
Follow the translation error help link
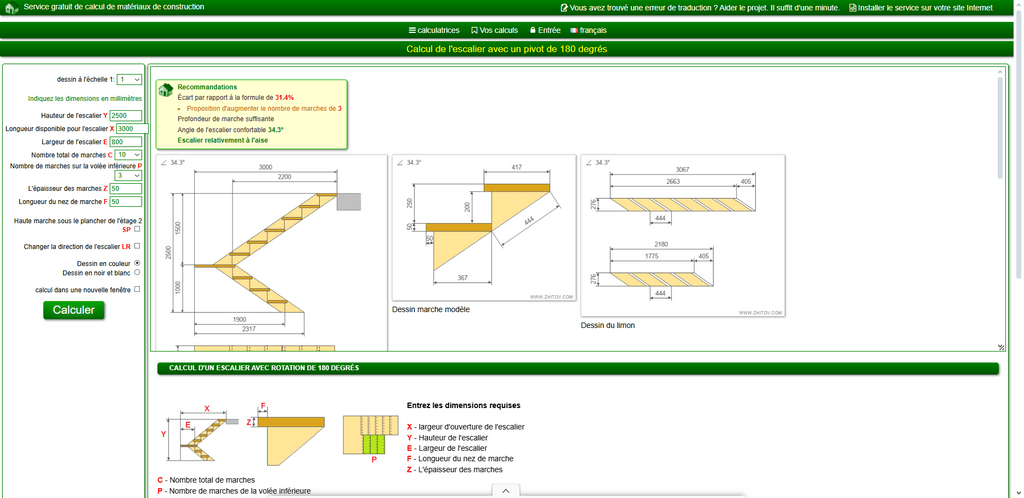click(x=700, y=8)
